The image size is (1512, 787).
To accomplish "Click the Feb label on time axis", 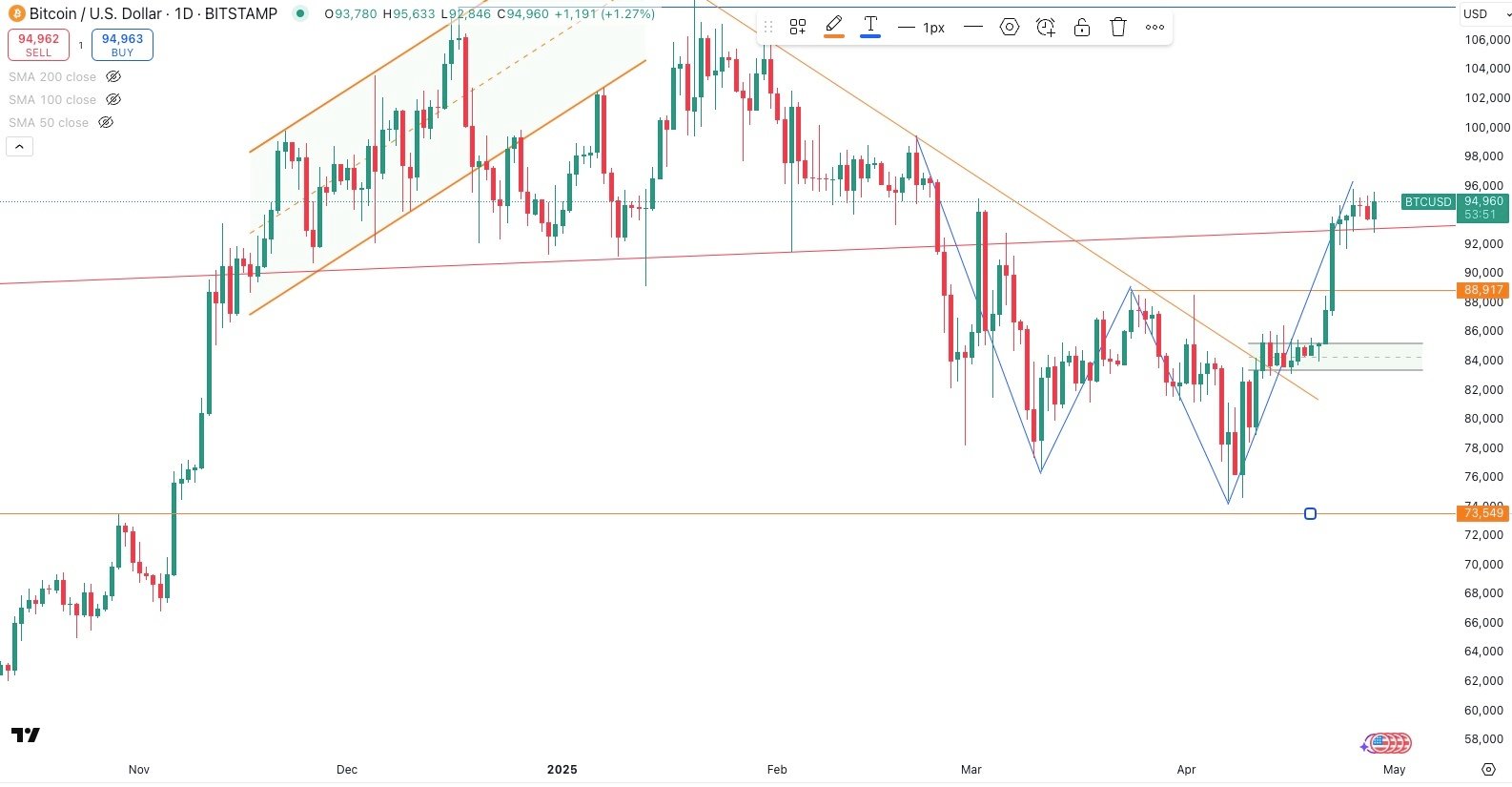I will (x=777, y=769).
